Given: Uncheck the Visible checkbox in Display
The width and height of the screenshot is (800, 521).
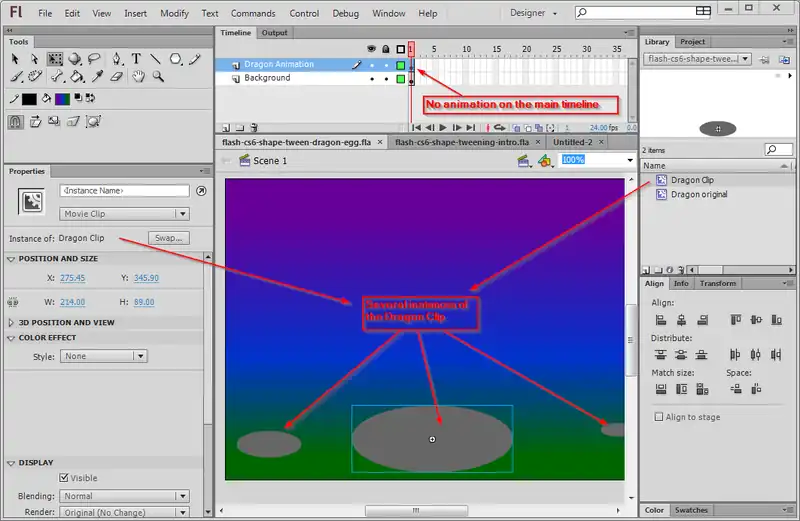Looking at the screenshot, I should (x=65, y=478).
